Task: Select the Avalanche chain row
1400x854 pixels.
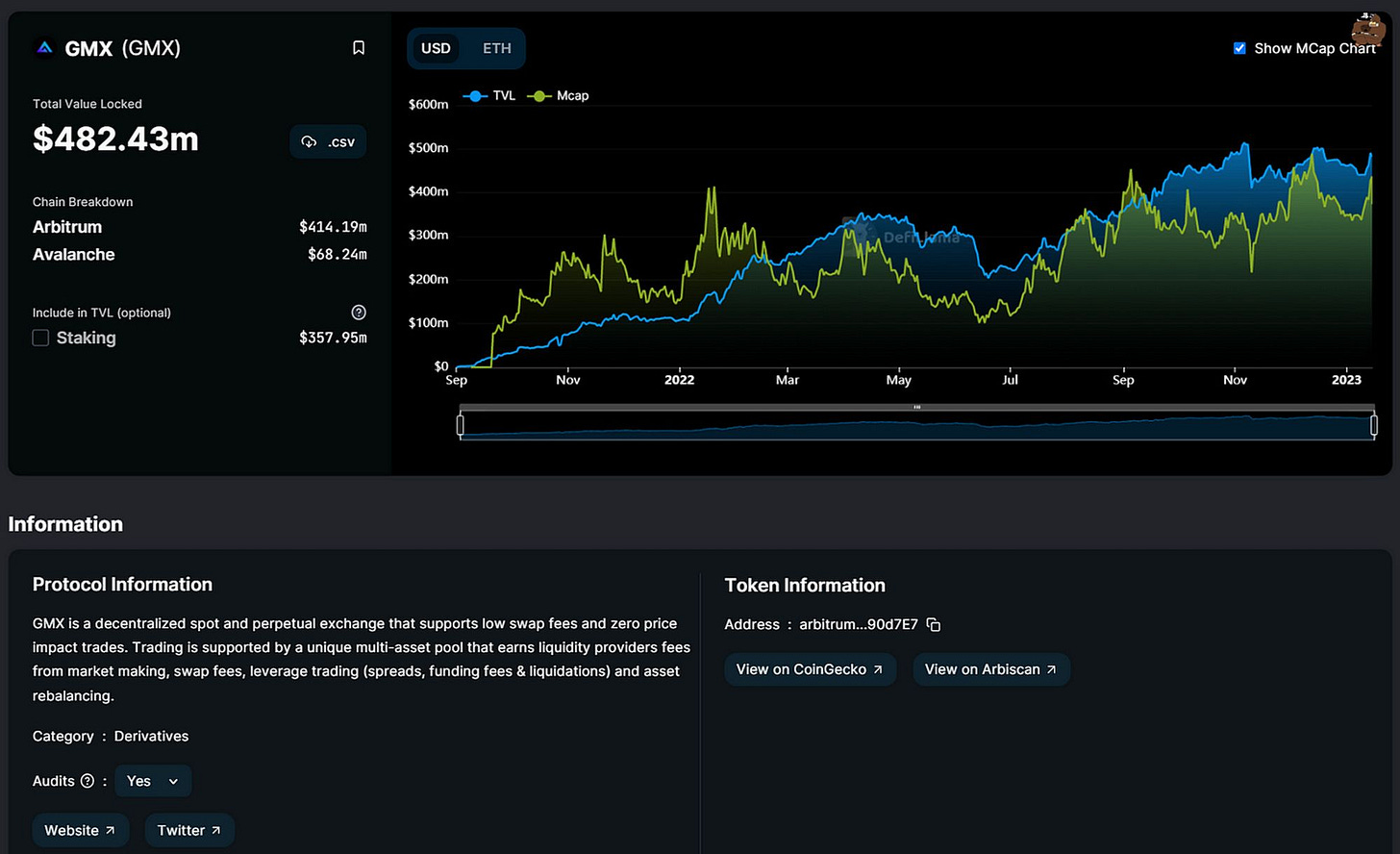Action: (x=200, y=255)
